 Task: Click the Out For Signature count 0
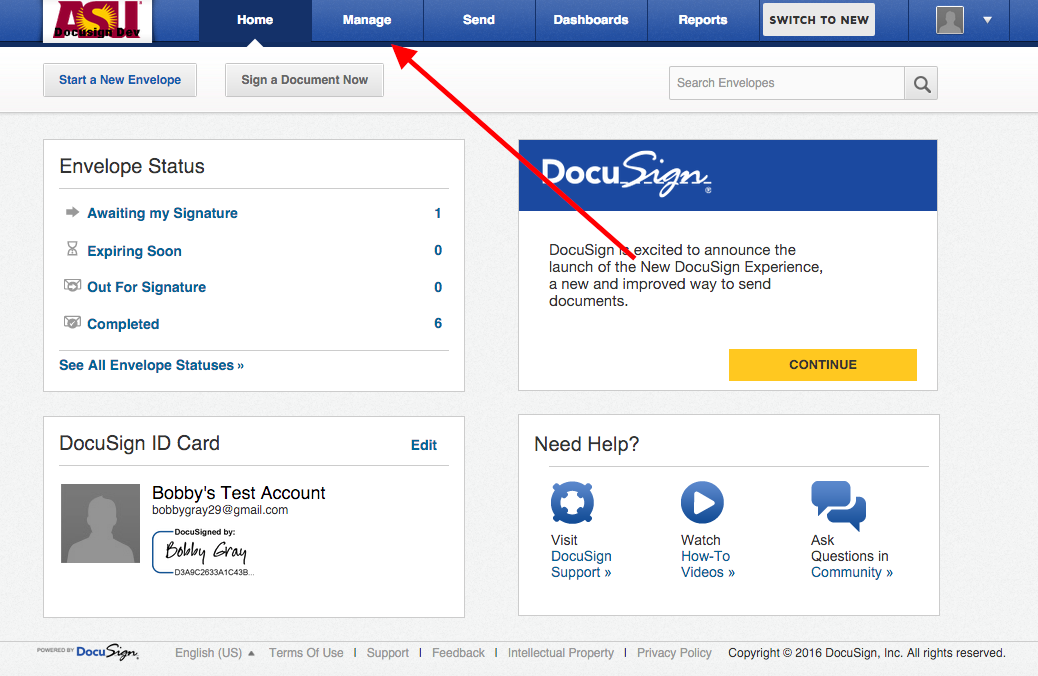pos(438,287)
